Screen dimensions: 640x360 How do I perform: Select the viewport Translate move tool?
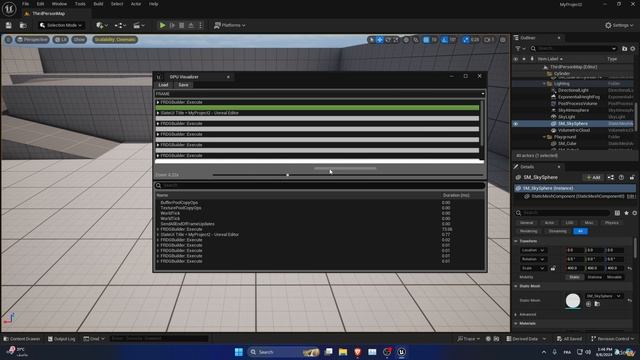pos(380,40)
